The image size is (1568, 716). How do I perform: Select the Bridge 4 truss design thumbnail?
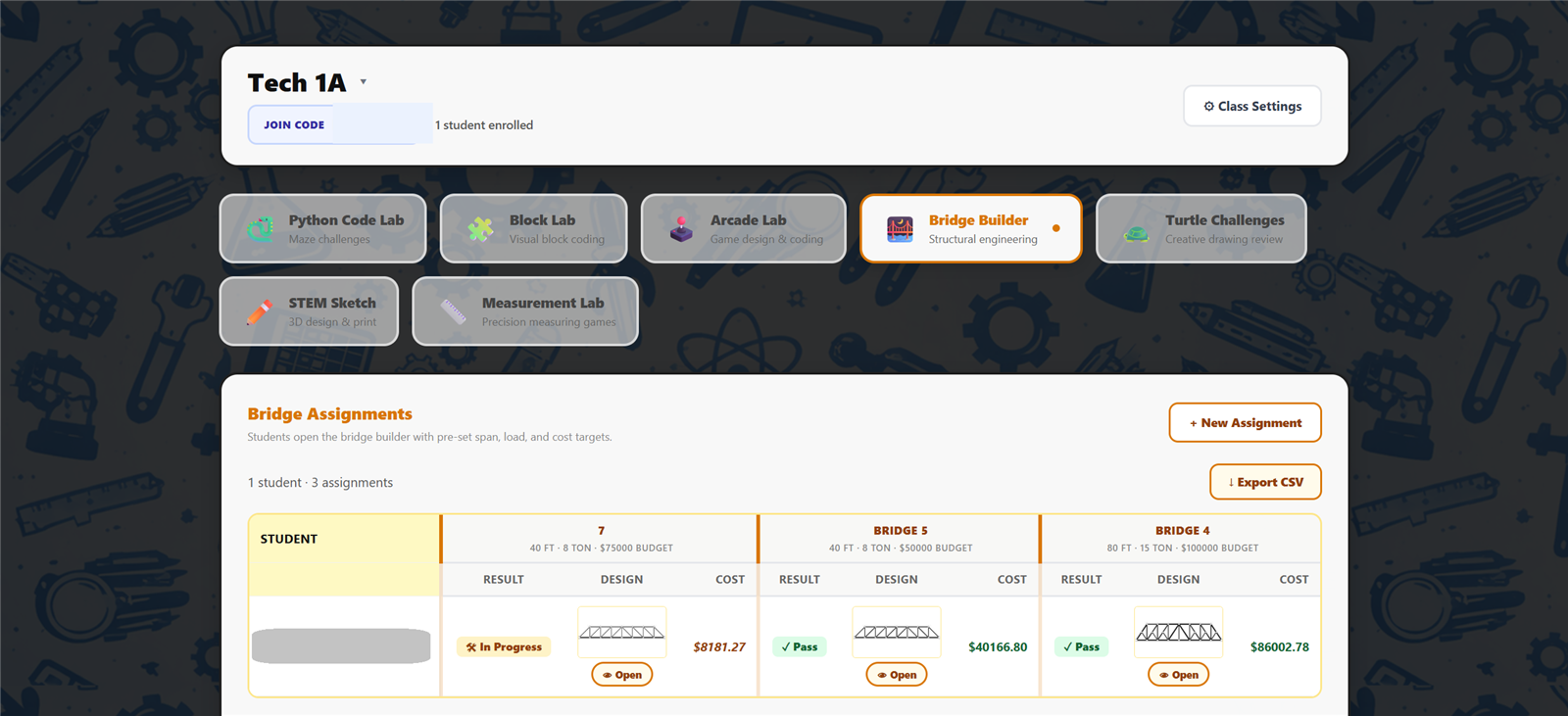coord(1178,632)
